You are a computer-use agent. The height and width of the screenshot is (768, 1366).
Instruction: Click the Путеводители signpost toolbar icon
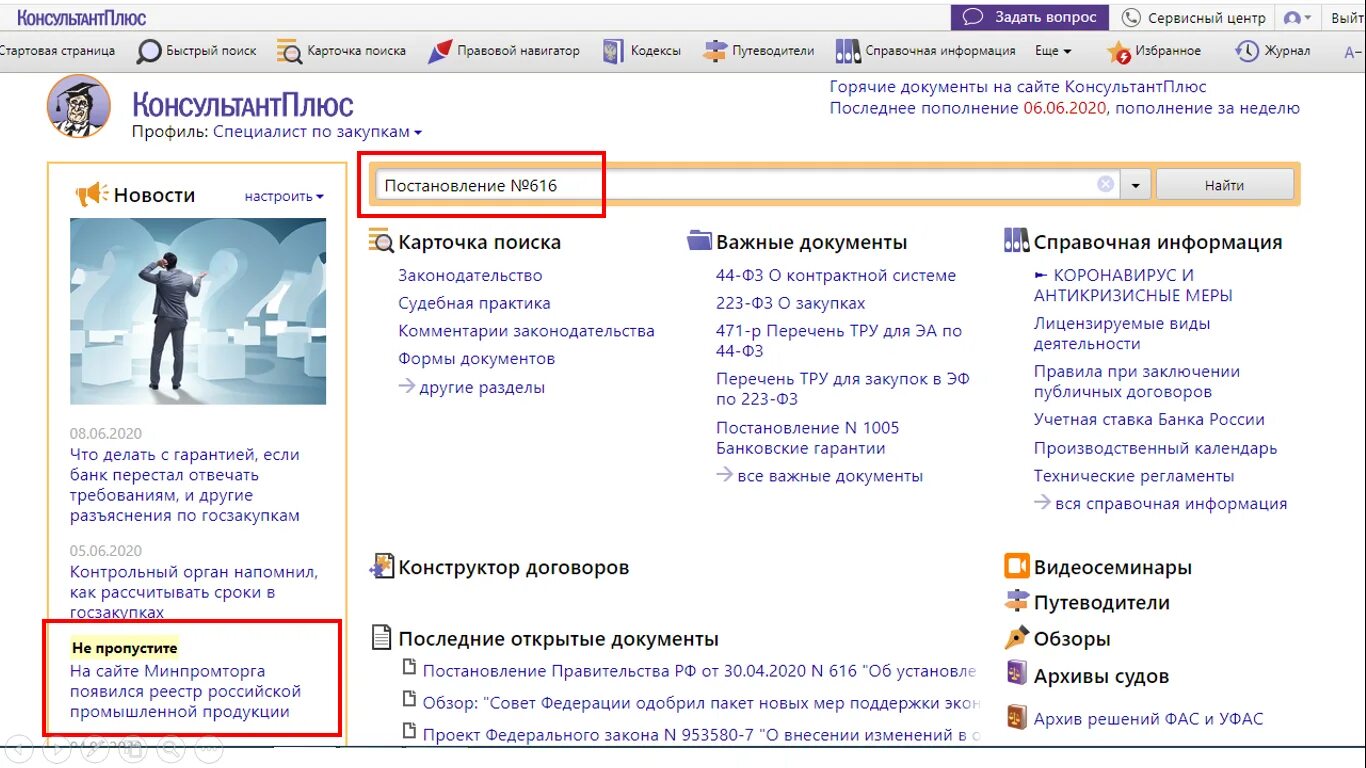coord(715,51)
